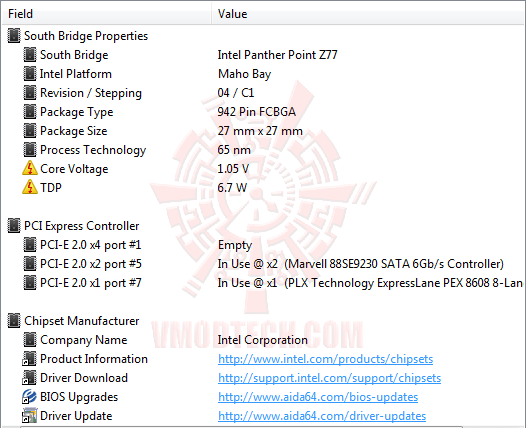Select the PCI Express Controller group row

click(x=82, y=226)
